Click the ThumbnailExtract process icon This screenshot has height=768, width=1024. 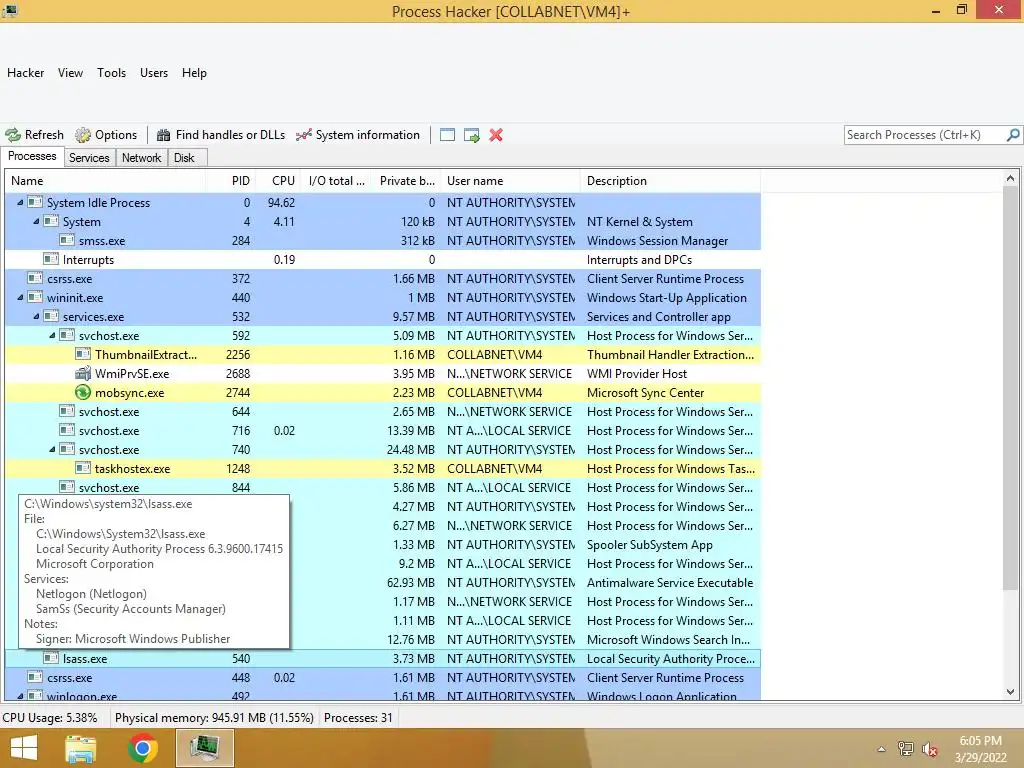pos(82,355)
